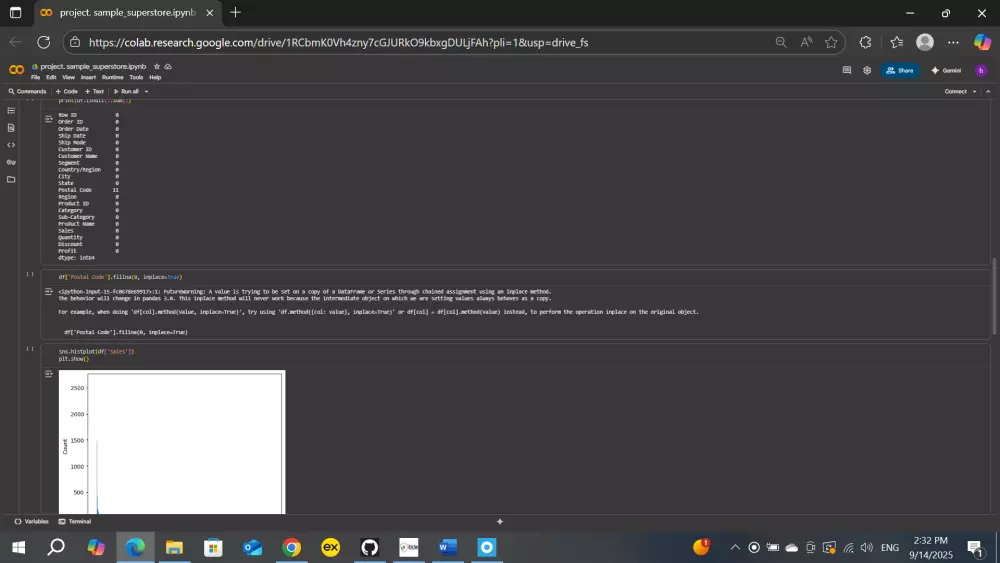The image size is (1000, 563).
Task: Open the Copilot sidebar in Edge
Action: (x=982, y=42)
